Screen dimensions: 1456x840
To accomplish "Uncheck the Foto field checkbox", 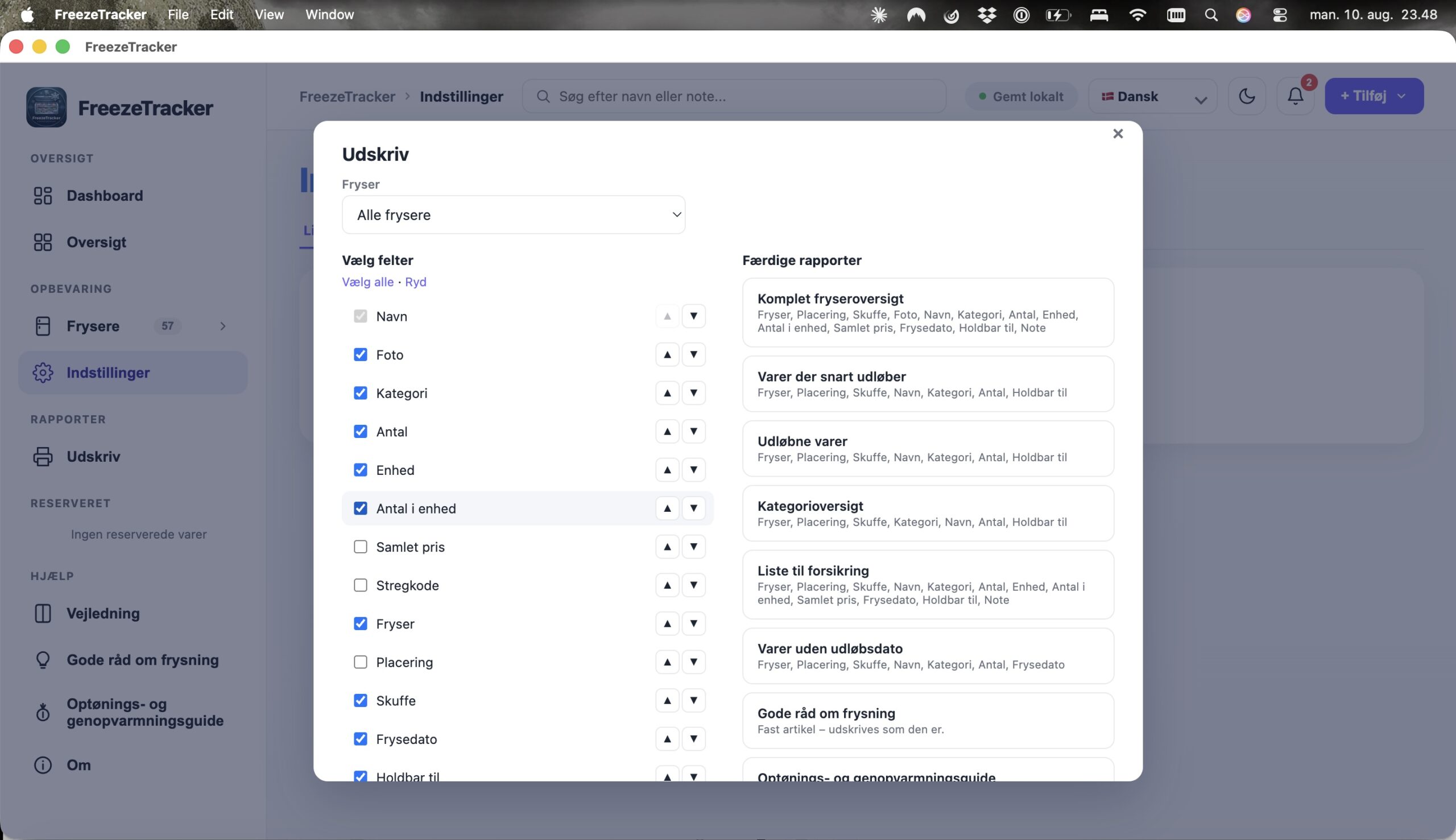I will tap(360, 354).
